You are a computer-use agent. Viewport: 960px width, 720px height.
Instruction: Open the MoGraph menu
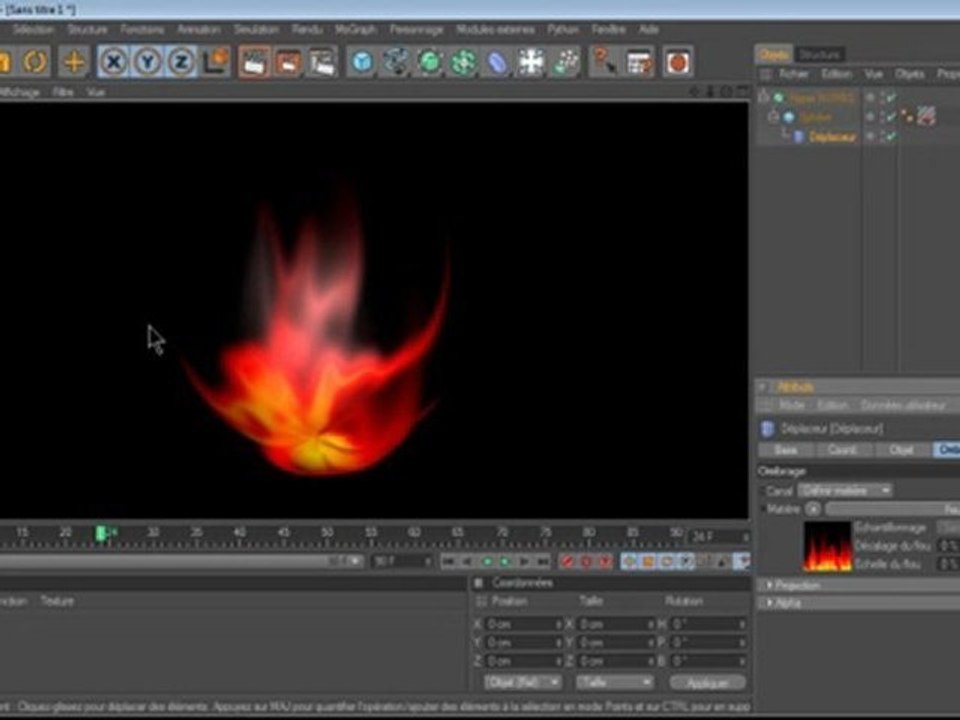356,29
